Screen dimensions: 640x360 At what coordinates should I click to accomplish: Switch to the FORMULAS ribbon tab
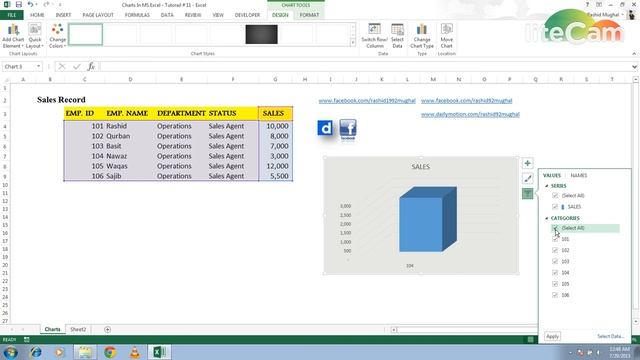(137, 15)
